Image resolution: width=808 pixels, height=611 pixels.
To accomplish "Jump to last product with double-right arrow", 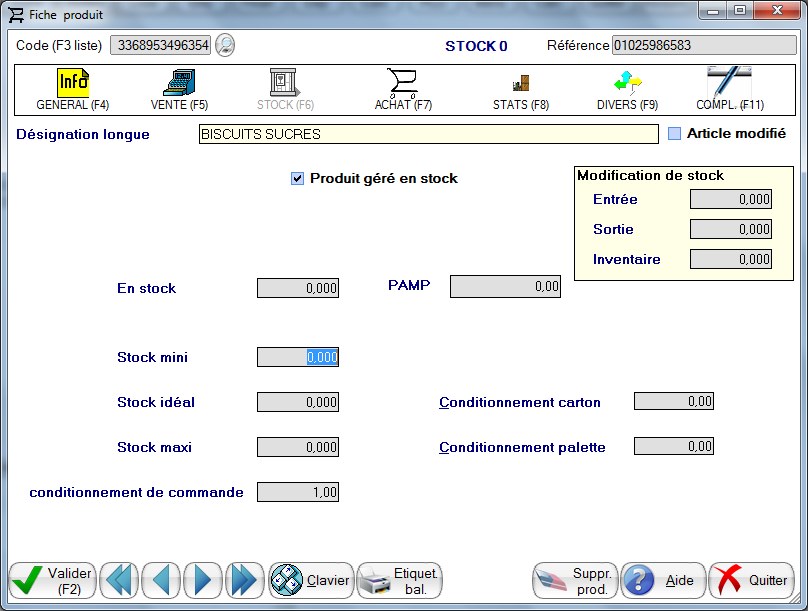I will coord(244,580).
